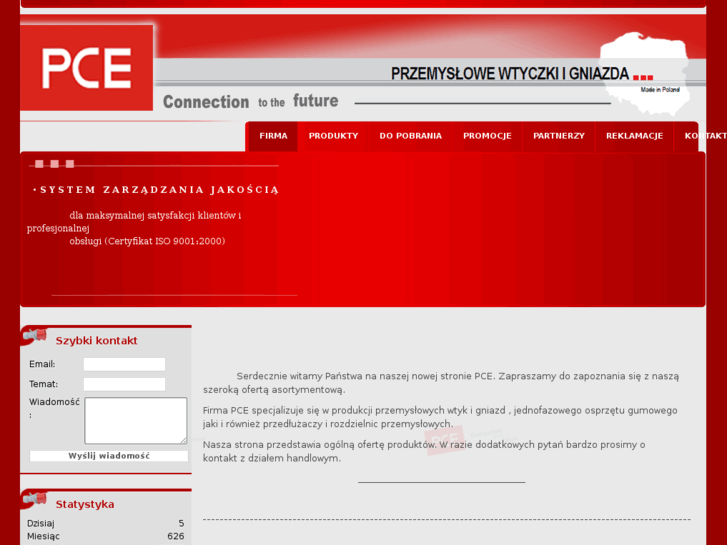Open the PRODUKTY menu item
The width and height of the screenshot is (727, 545).
pos(333,136)
